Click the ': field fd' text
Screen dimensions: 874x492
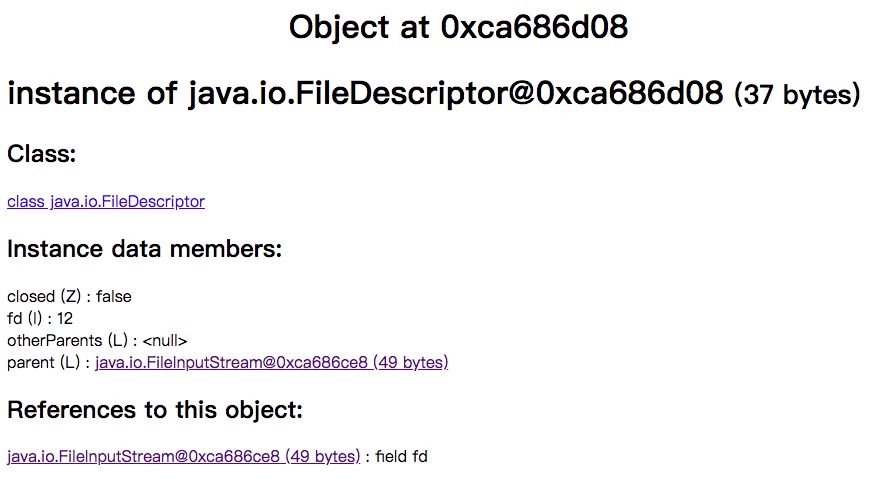click(x=401, y=457)
